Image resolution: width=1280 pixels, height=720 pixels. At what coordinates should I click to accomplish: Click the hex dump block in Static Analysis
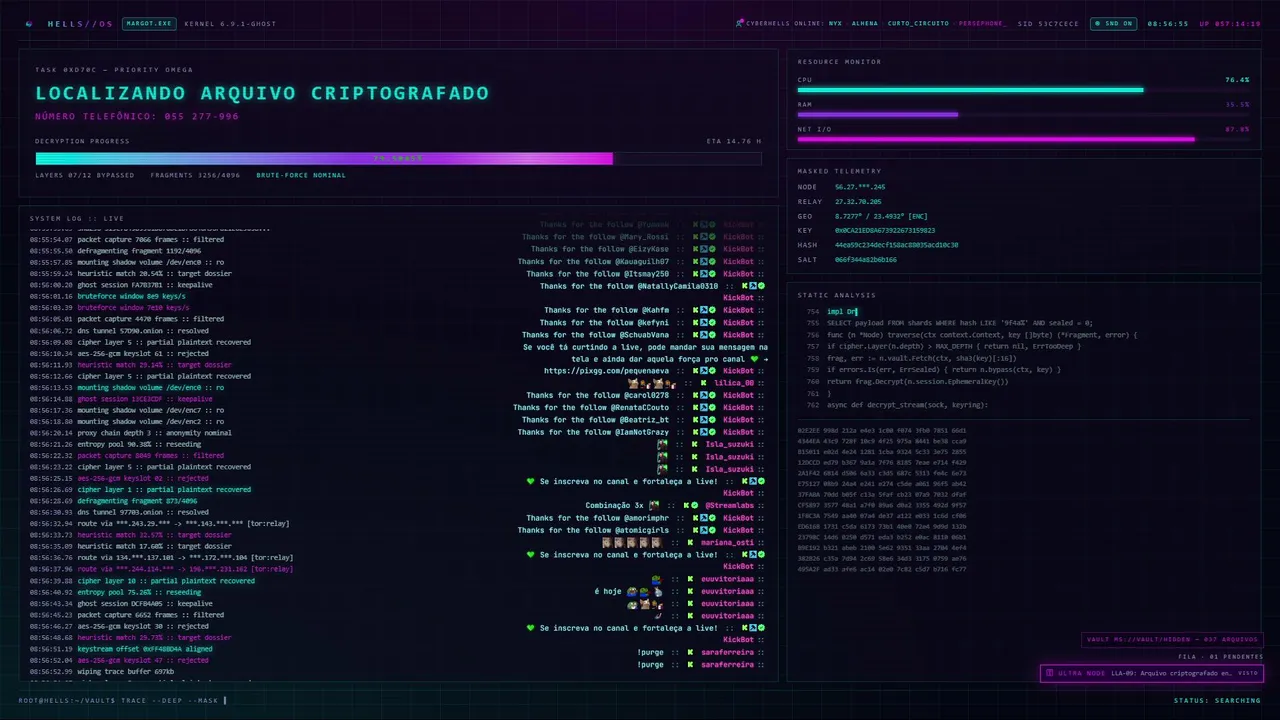[882, 500]
